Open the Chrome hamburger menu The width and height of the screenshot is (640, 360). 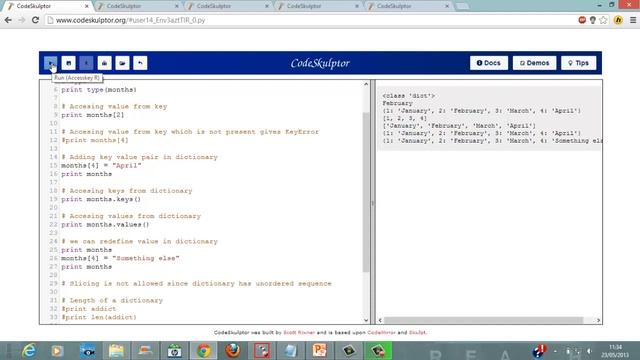[x=633, y=20]
